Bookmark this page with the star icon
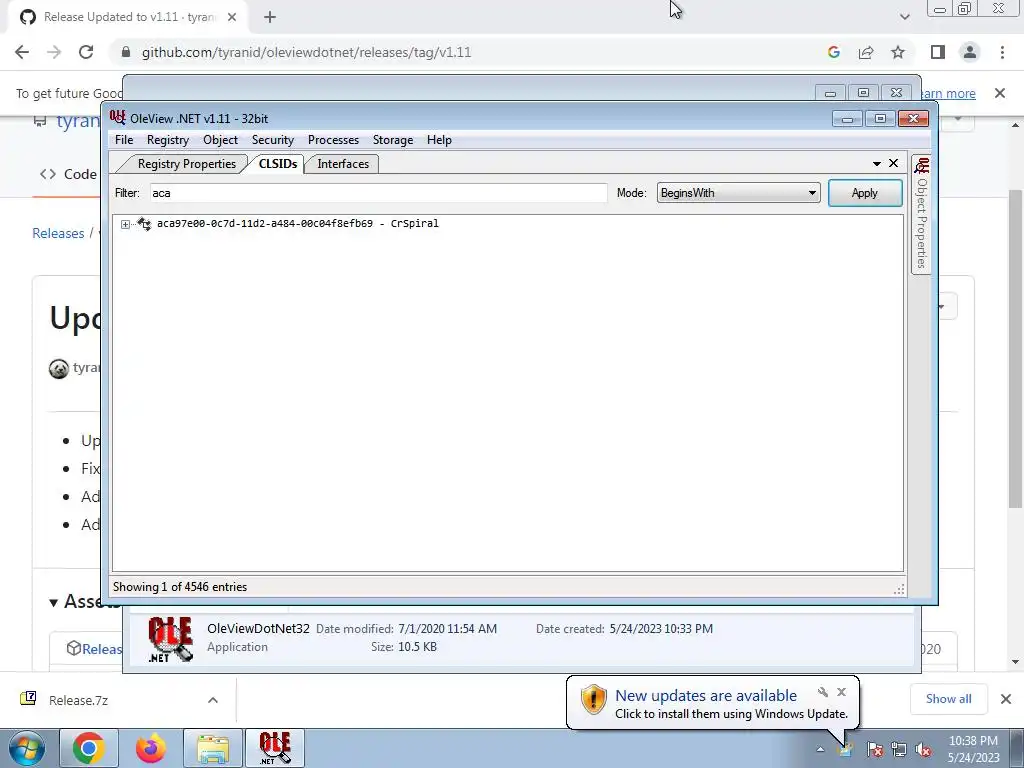This screenshot has width=1024, height=768. coord(898,52)
